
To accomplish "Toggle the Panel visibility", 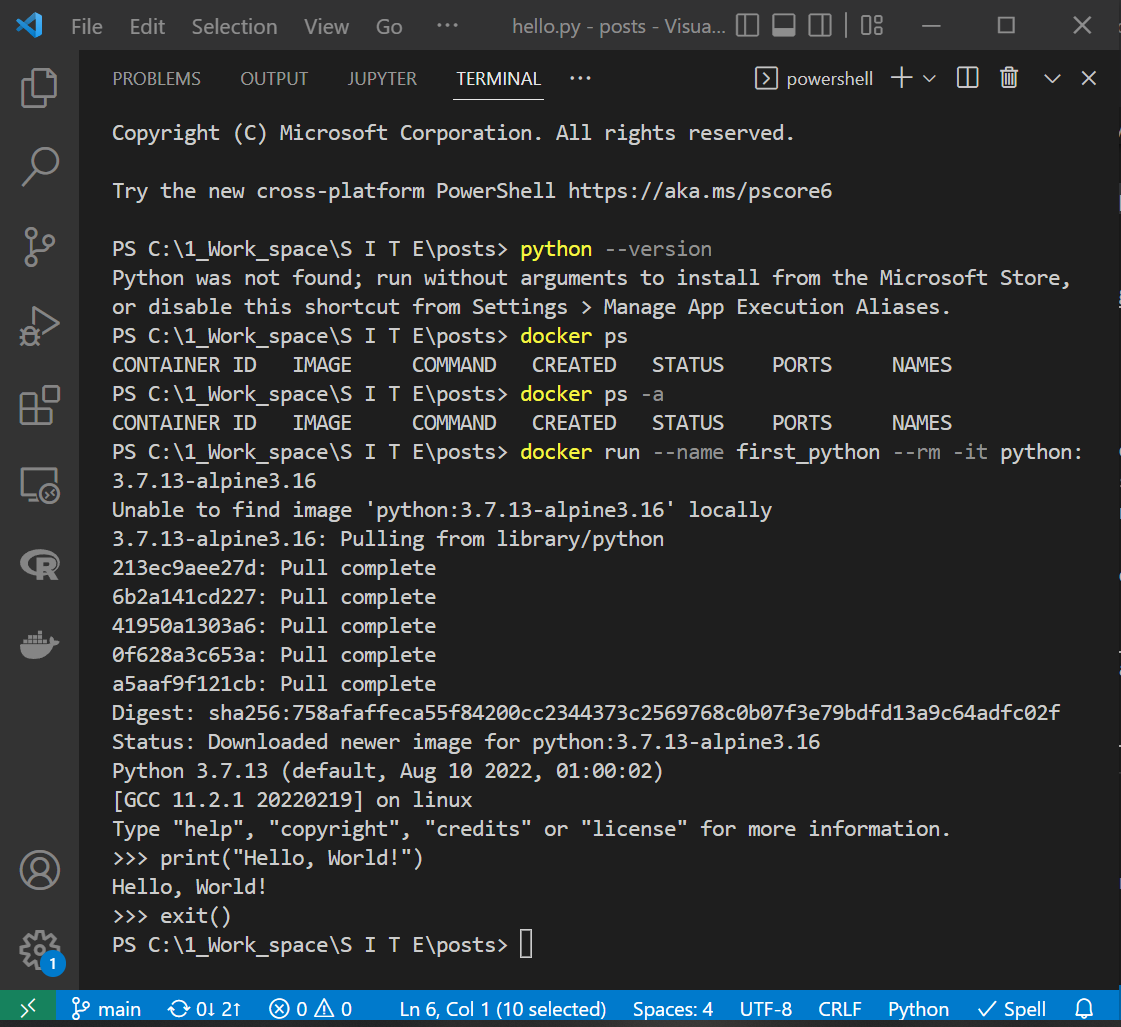I will [783, 26].
